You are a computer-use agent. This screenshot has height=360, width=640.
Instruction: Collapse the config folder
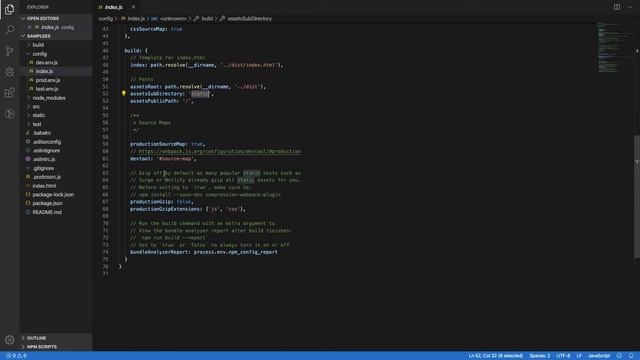[40, 54]
